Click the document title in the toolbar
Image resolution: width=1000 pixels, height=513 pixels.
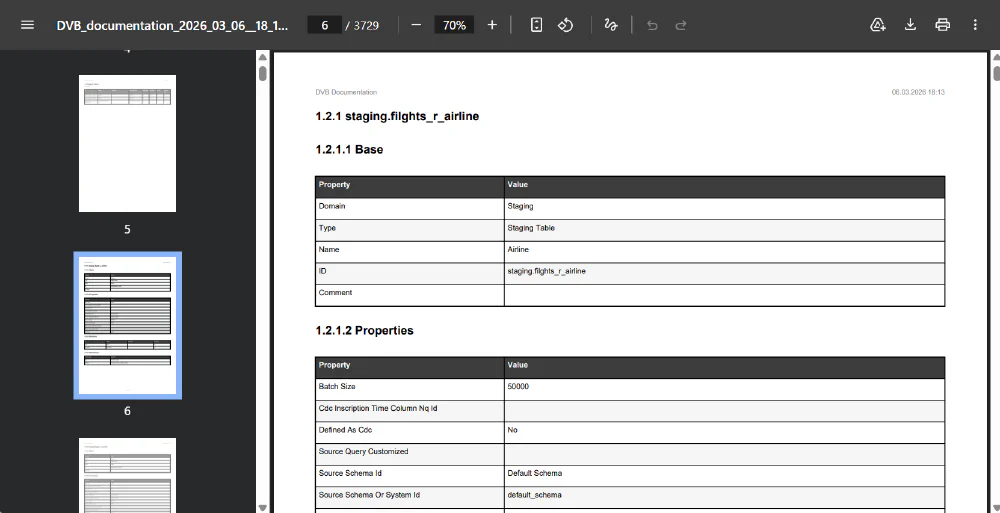172,26
